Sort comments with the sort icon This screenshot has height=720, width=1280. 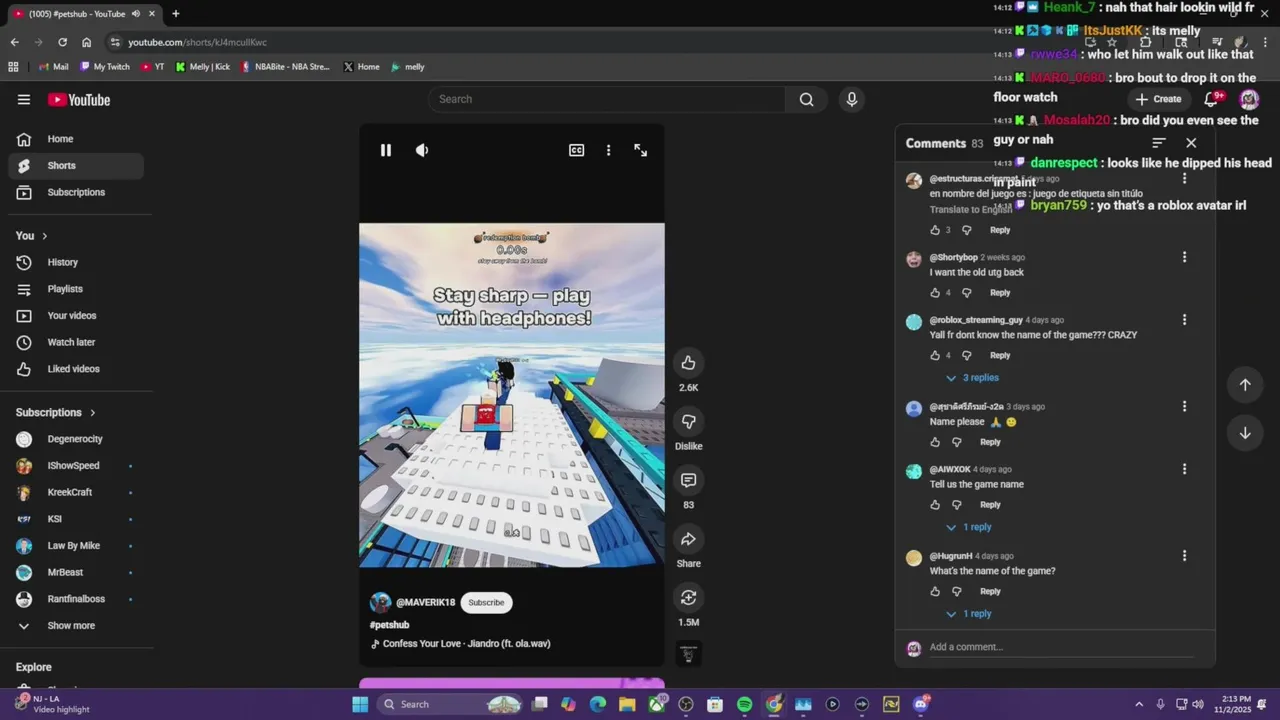point(1159,143)
